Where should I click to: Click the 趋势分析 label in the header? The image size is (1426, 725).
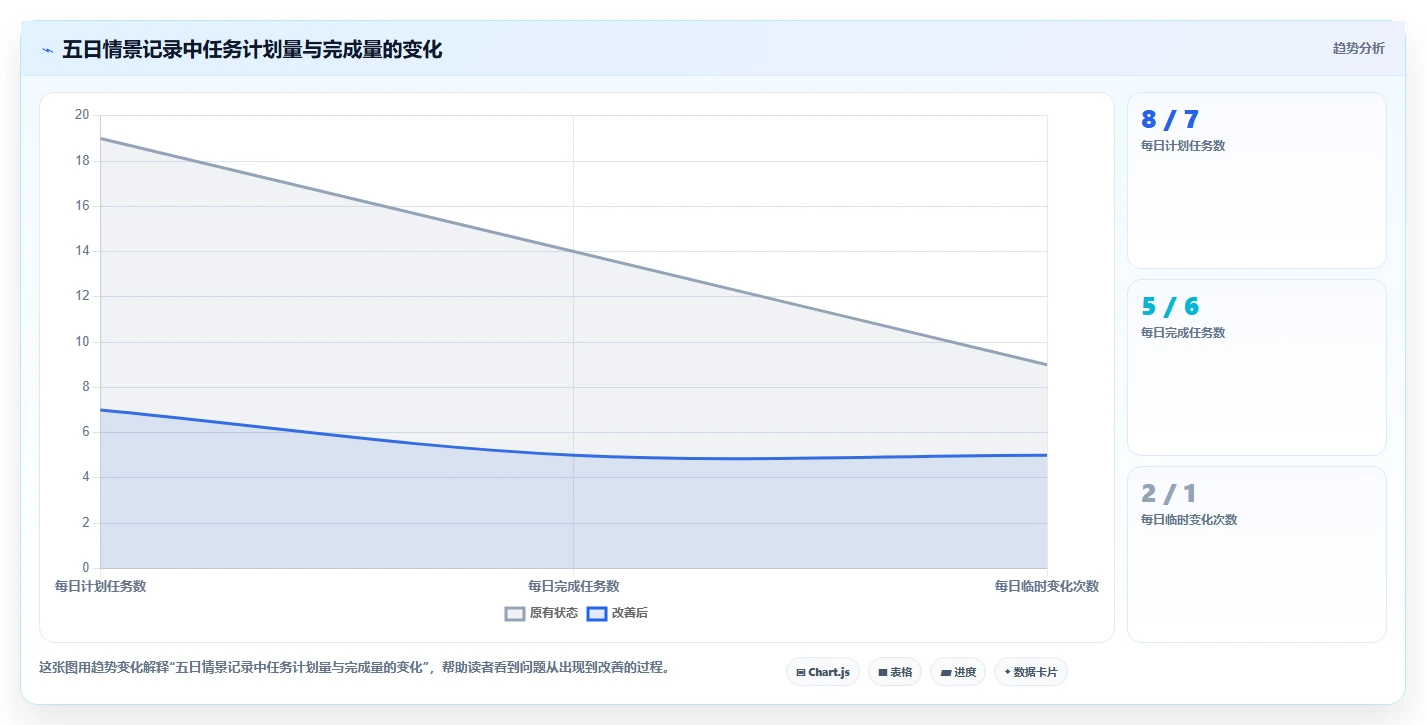pyautogui.click(x=1358, y=49)
